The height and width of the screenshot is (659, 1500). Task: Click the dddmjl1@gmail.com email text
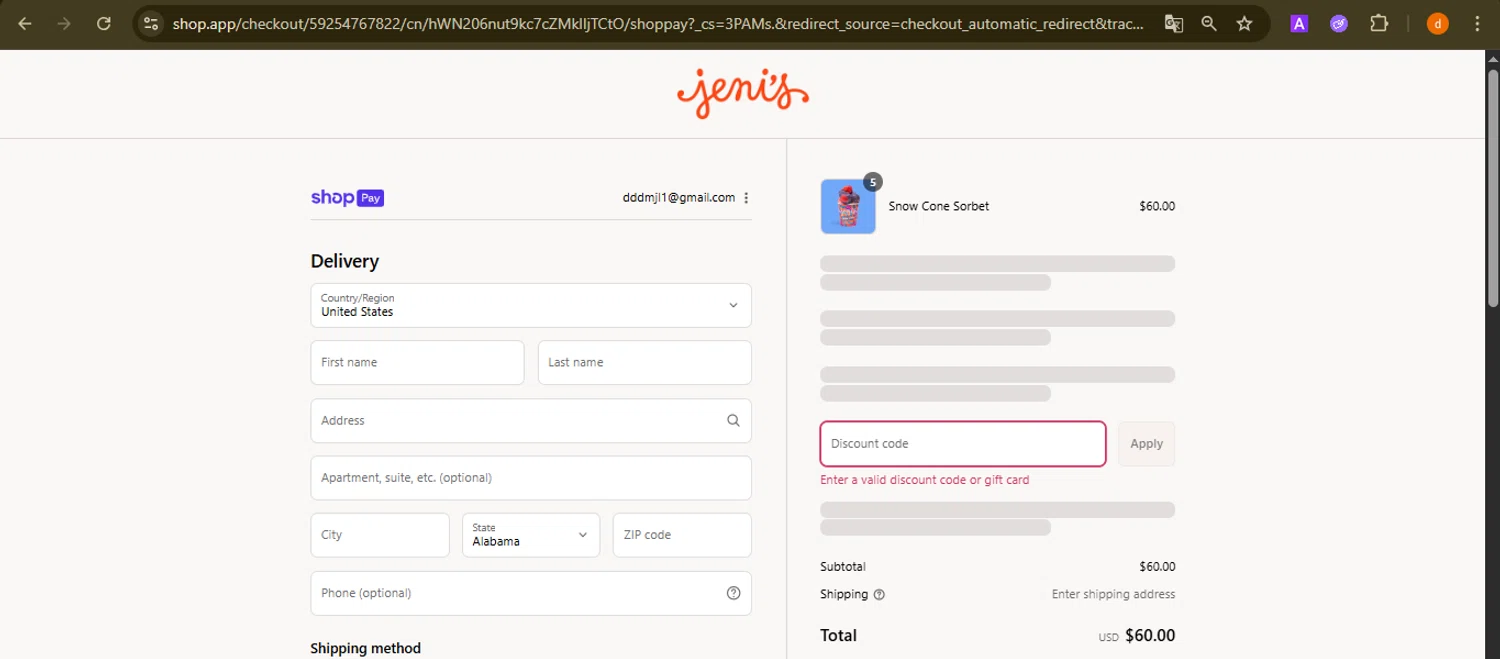[679, 198]
